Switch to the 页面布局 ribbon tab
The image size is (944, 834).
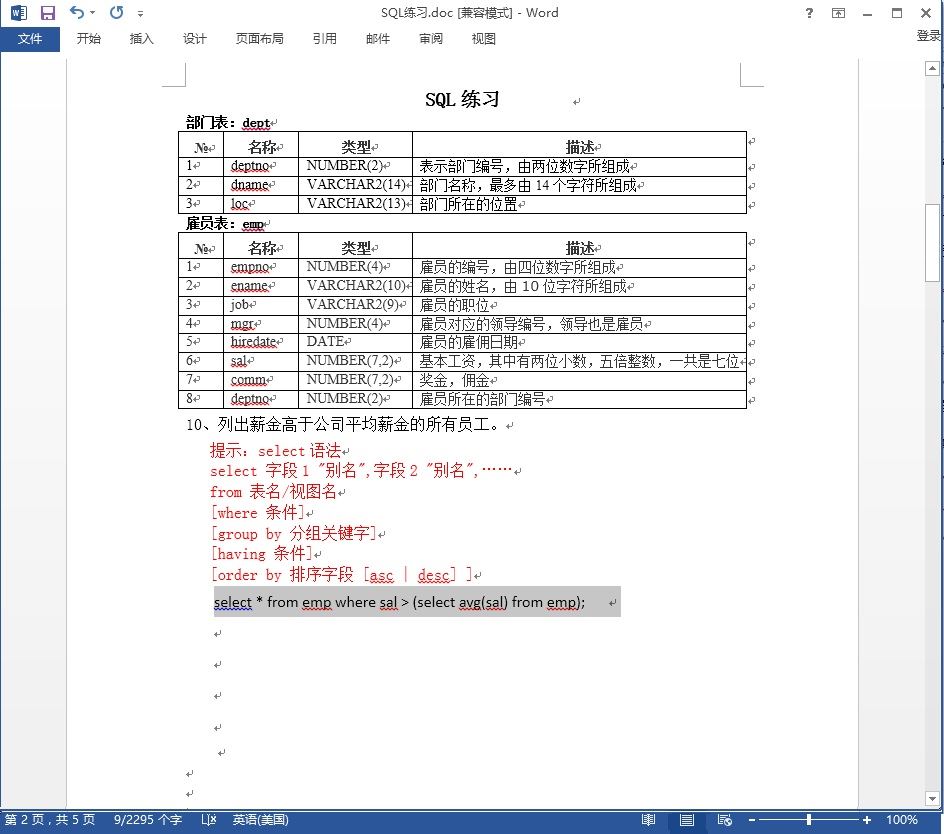click(259, 39)
